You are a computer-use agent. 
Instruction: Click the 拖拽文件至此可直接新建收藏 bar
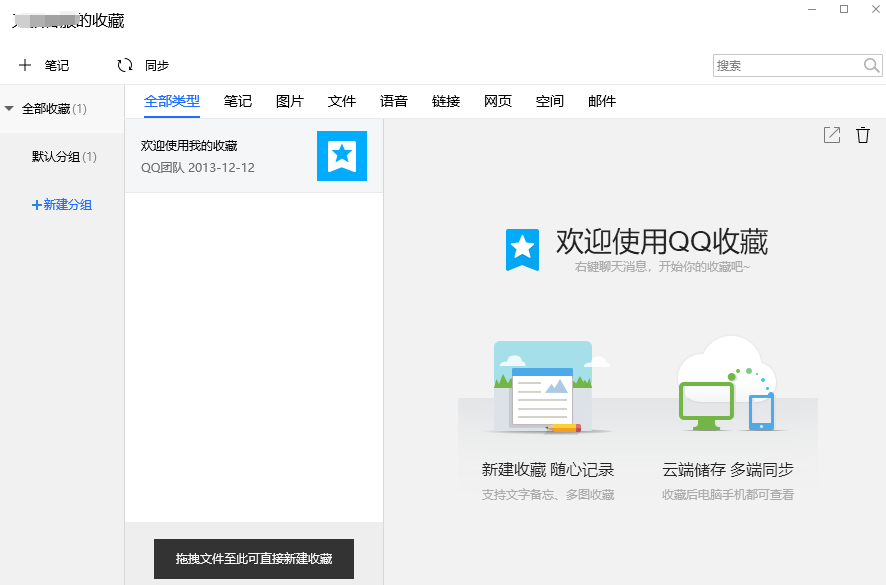[253, 559]
